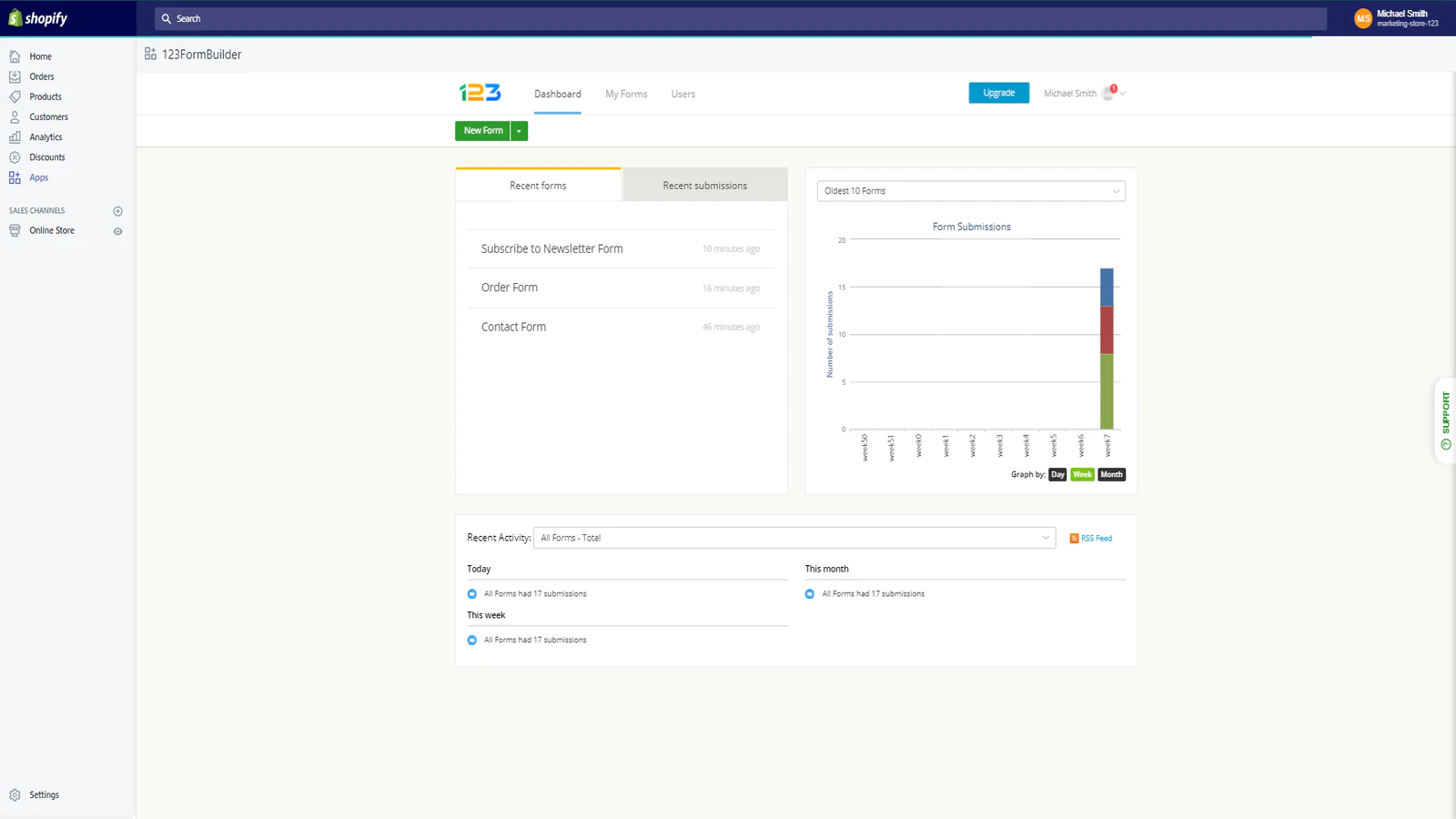
Task: Click the Shopify logo
Action: (38, 18)
